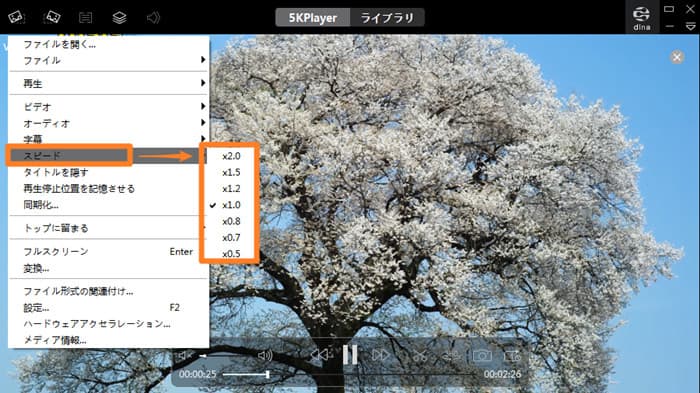Click the mute speaker icon in the playback bar
700x393 pixels.
tap(184, 355)
